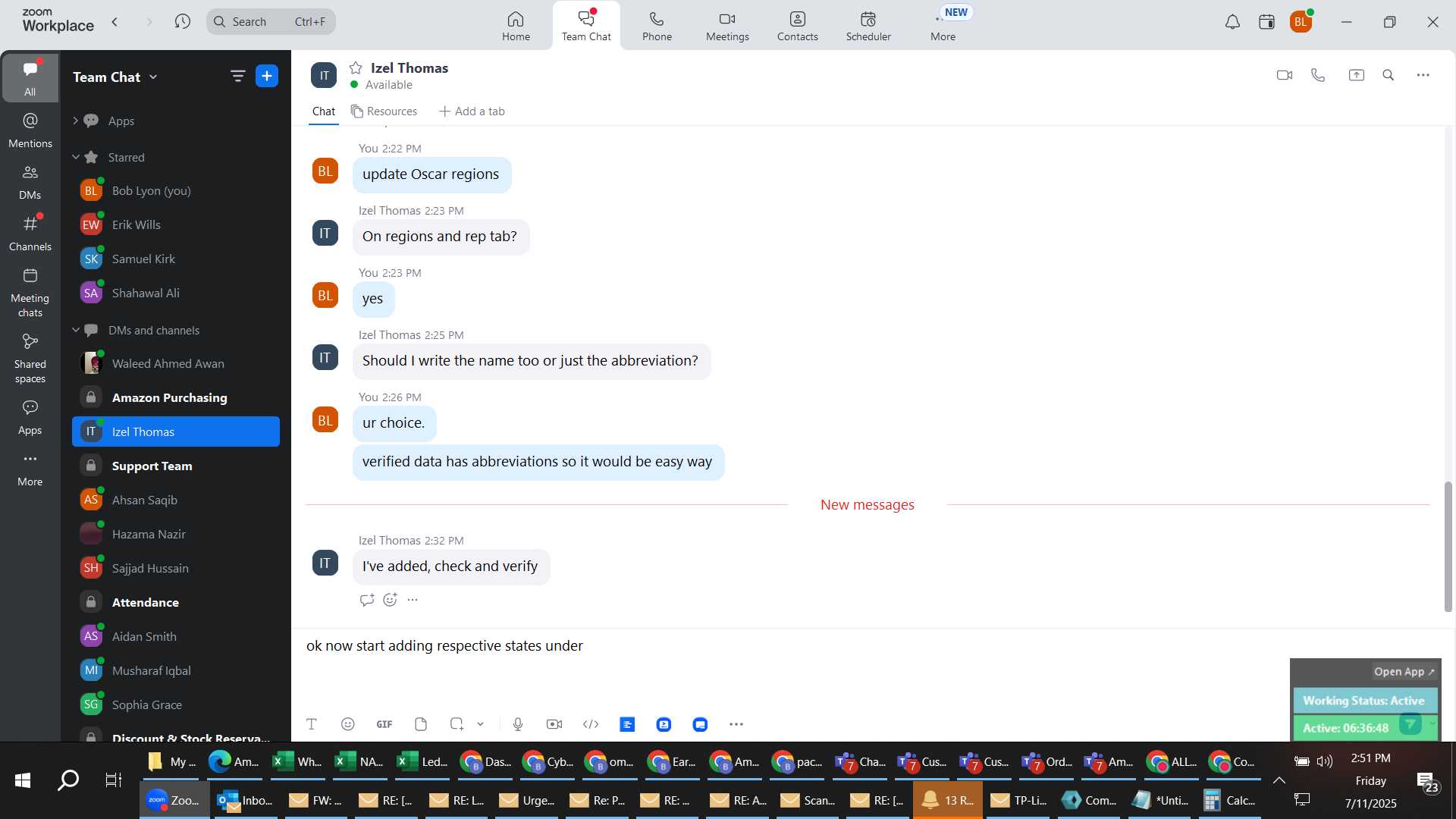Expand the screenshot options dropdown arrow
The image size is (1456, 819).
[x=480, y=724]
